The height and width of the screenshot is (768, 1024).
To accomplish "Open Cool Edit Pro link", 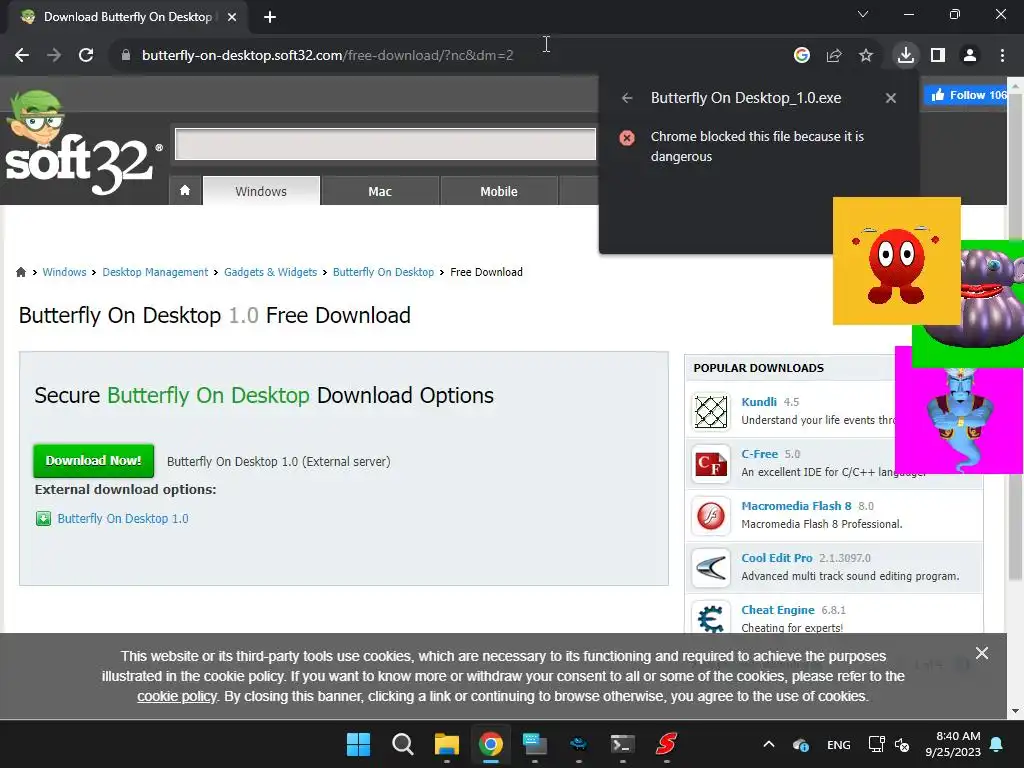I will click(776, 558).
